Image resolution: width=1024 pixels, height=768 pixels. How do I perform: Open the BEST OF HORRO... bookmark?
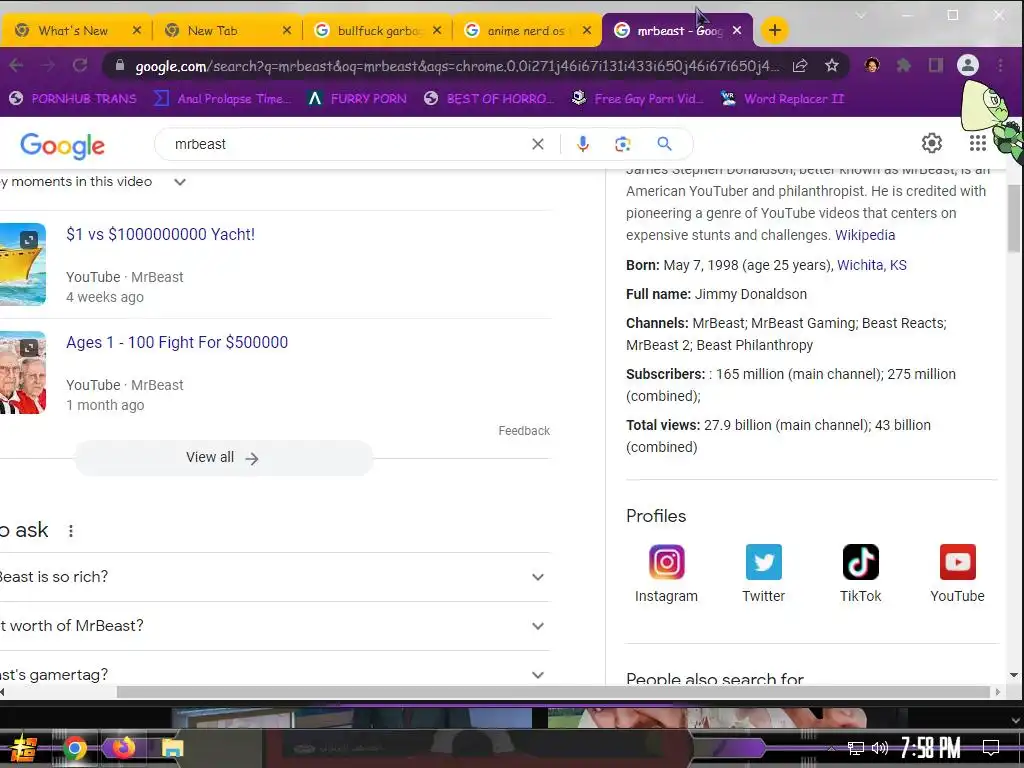488,99
